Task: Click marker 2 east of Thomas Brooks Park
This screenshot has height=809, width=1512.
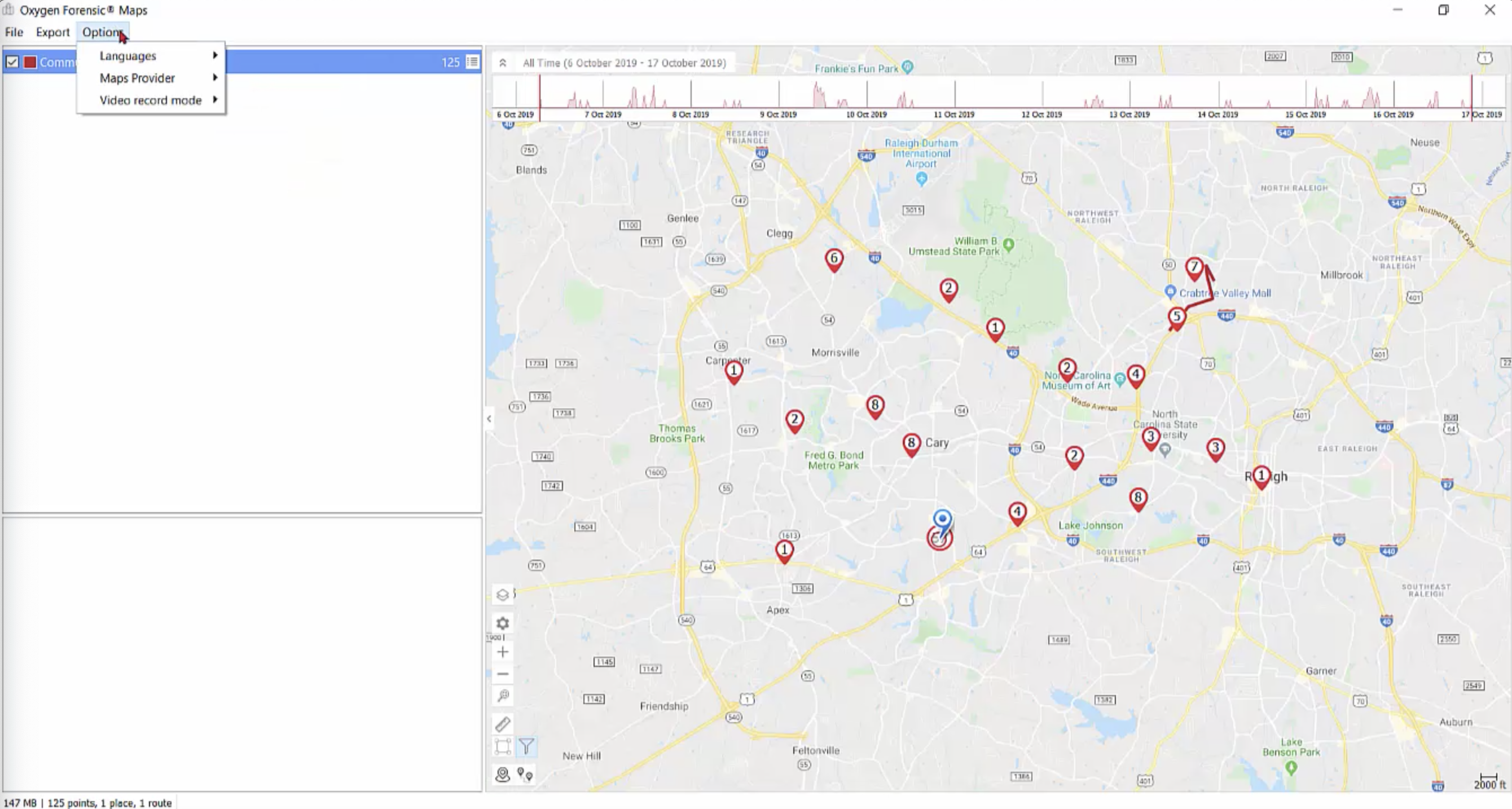Action: [794, 421]
